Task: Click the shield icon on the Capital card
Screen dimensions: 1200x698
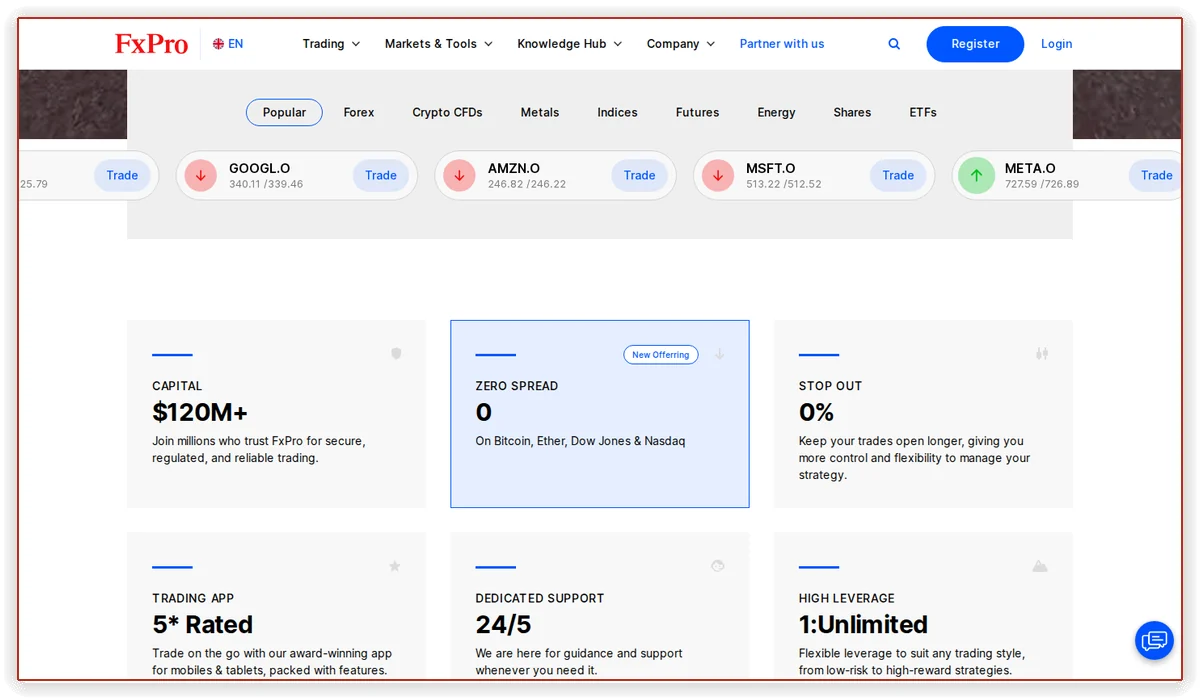Action: point(396,353)
